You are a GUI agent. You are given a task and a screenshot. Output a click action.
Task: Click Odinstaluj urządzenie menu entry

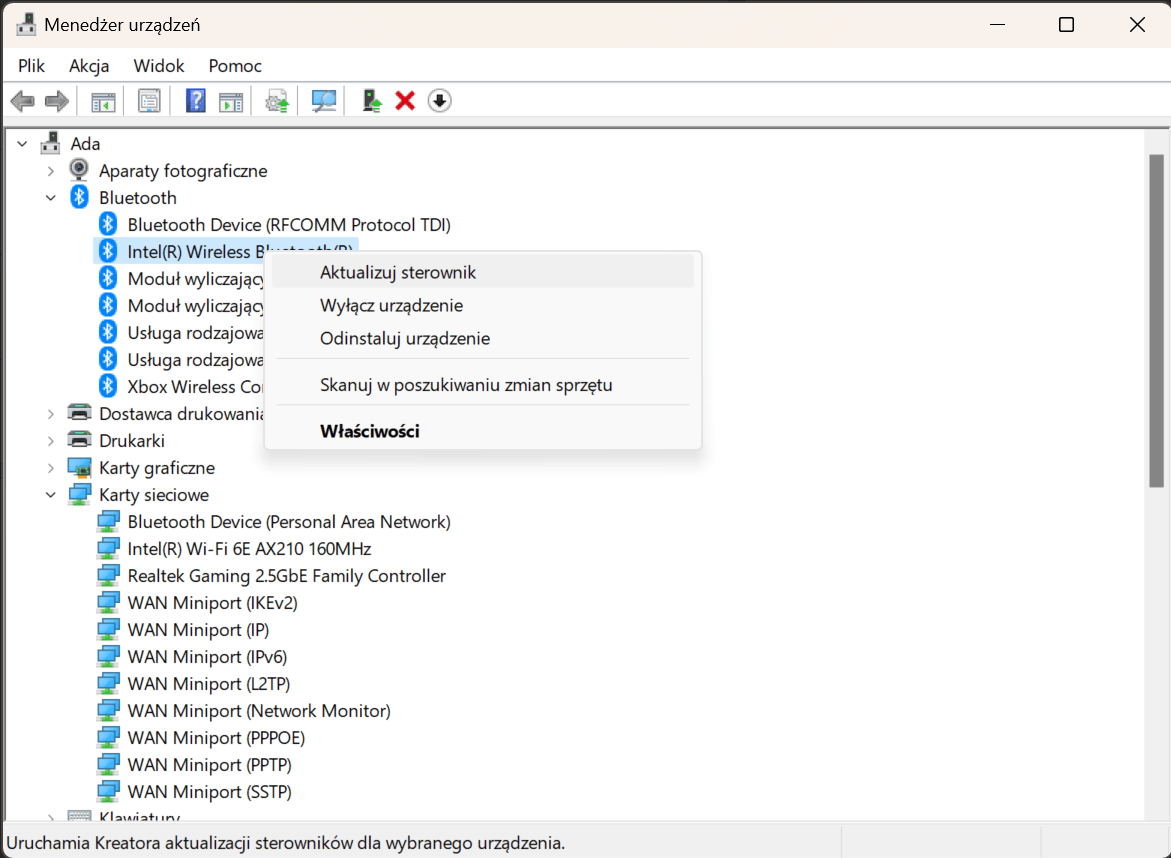click(404, 338)
